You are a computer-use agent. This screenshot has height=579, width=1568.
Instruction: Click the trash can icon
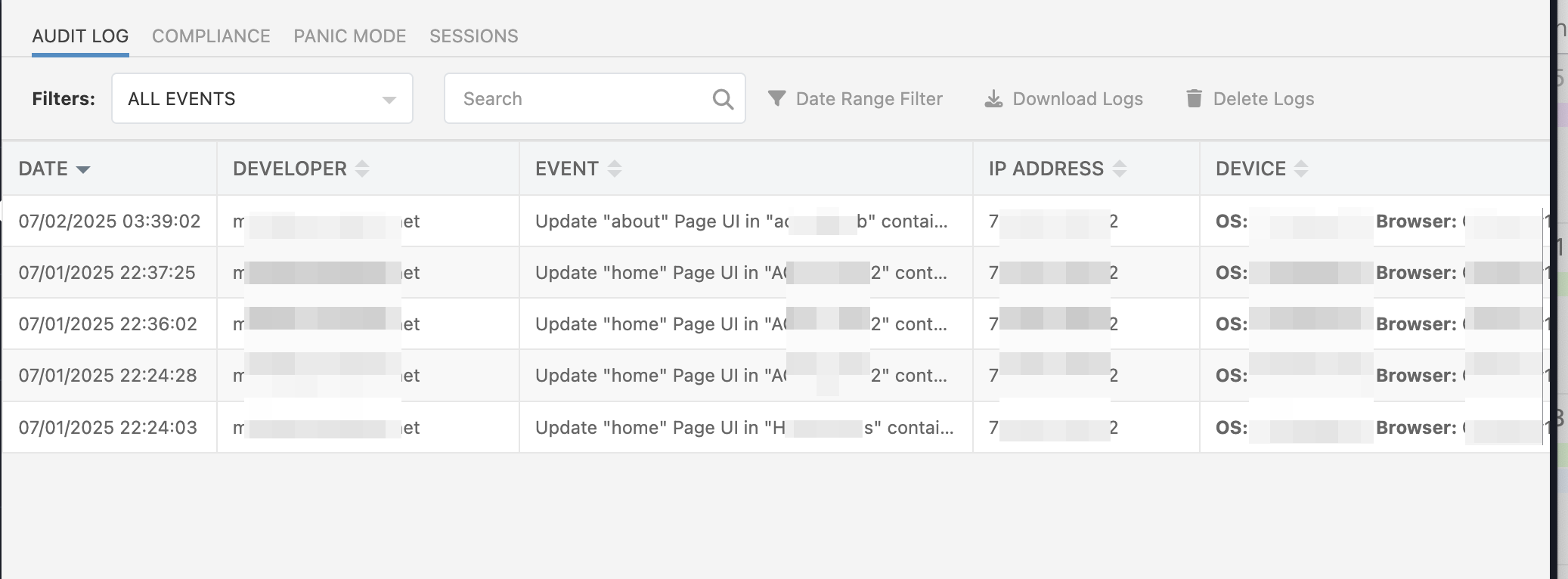pyautogui.click(x=1194, y=98)
